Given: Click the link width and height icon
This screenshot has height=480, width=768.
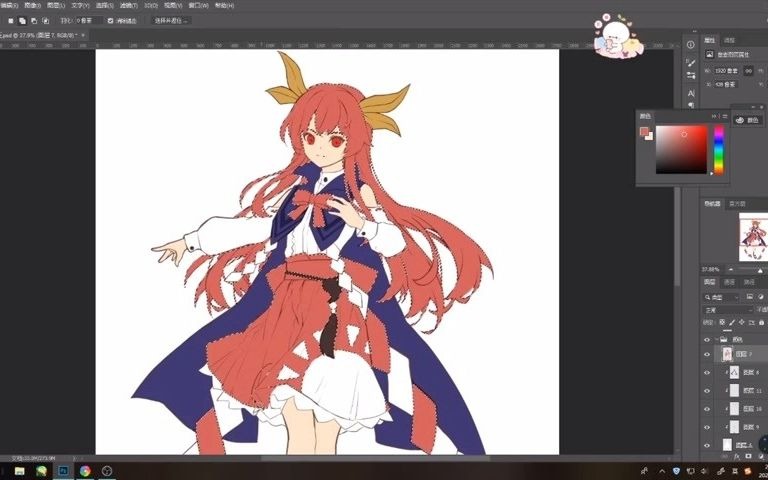Looking at the screenshot, I should tap(748, 71).
